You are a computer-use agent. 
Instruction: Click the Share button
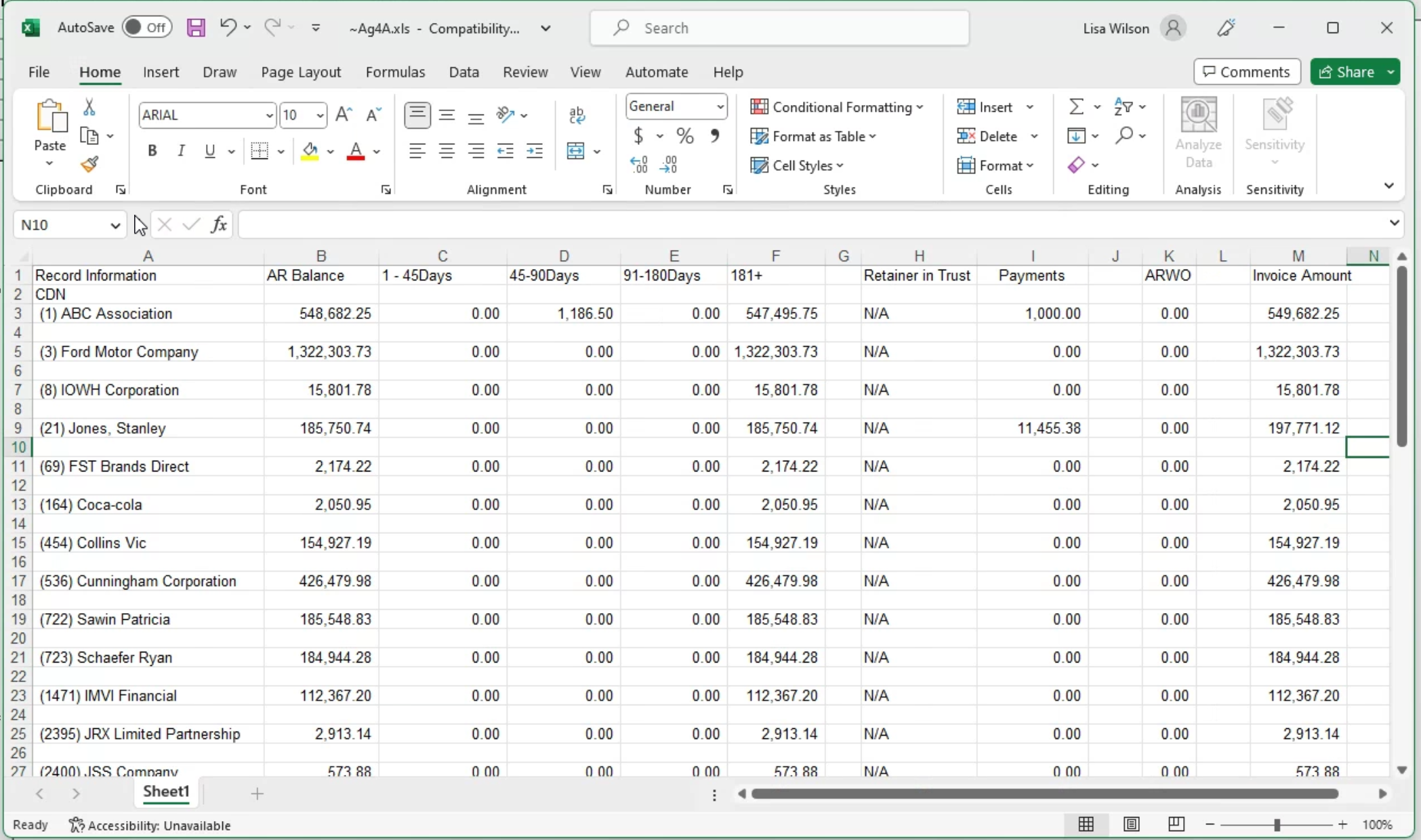coord(1347,72)
